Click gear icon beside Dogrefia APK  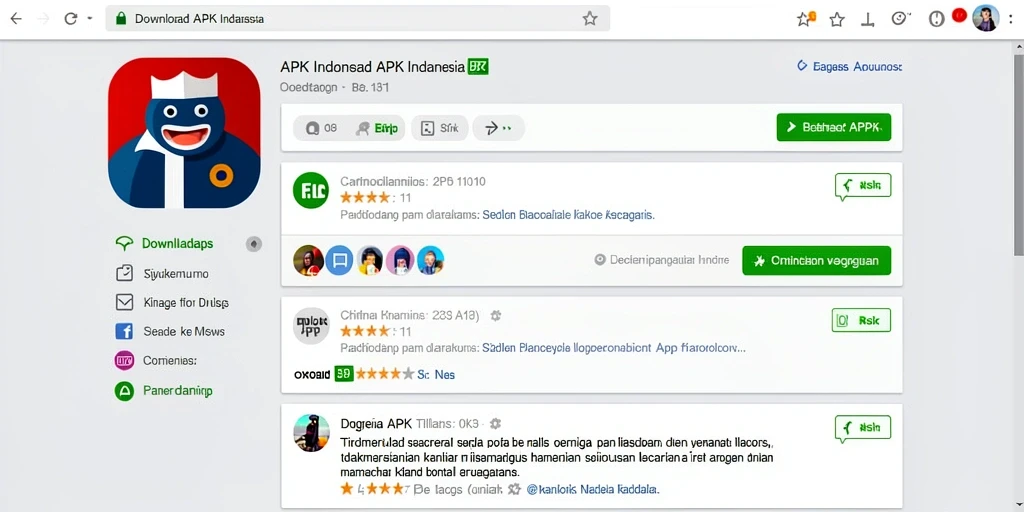tap(496, 423)
